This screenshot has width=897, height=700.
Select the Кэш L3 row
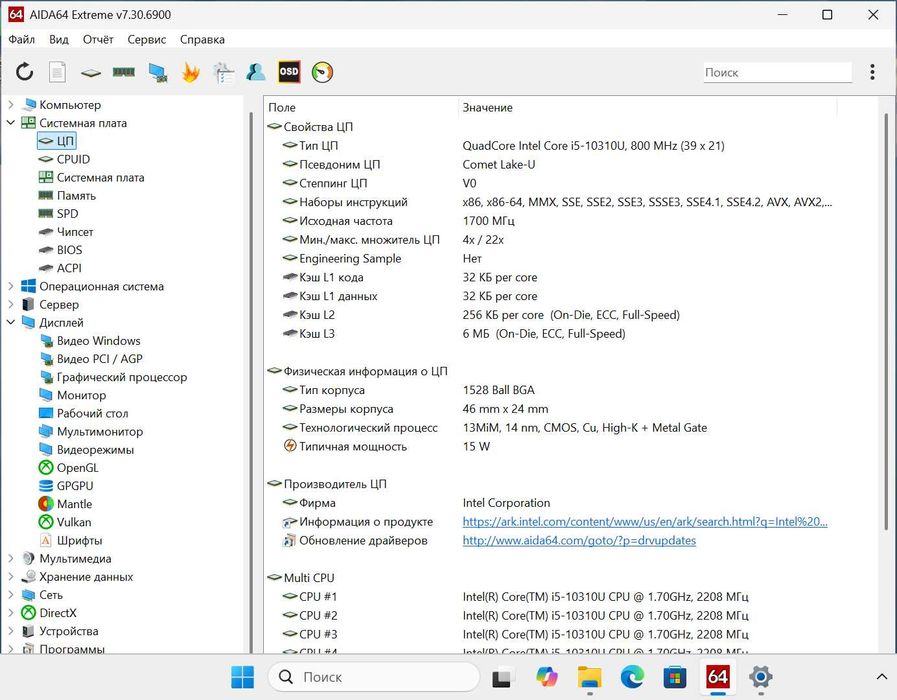click(552, 333)
